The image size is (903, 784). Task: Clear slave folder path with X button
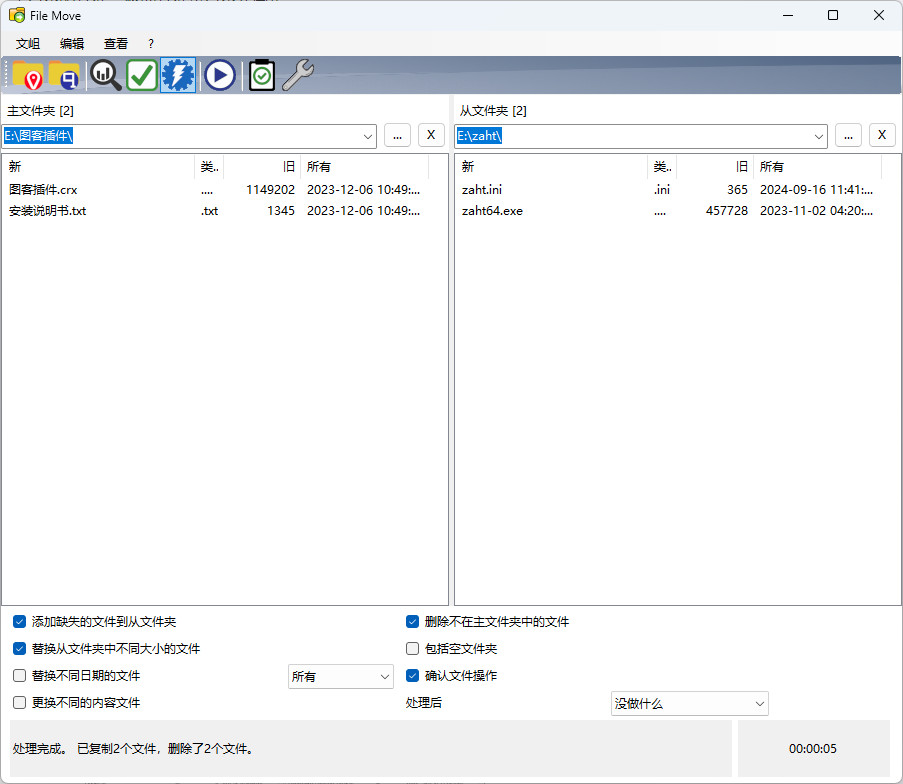click(x=882, y=135)
